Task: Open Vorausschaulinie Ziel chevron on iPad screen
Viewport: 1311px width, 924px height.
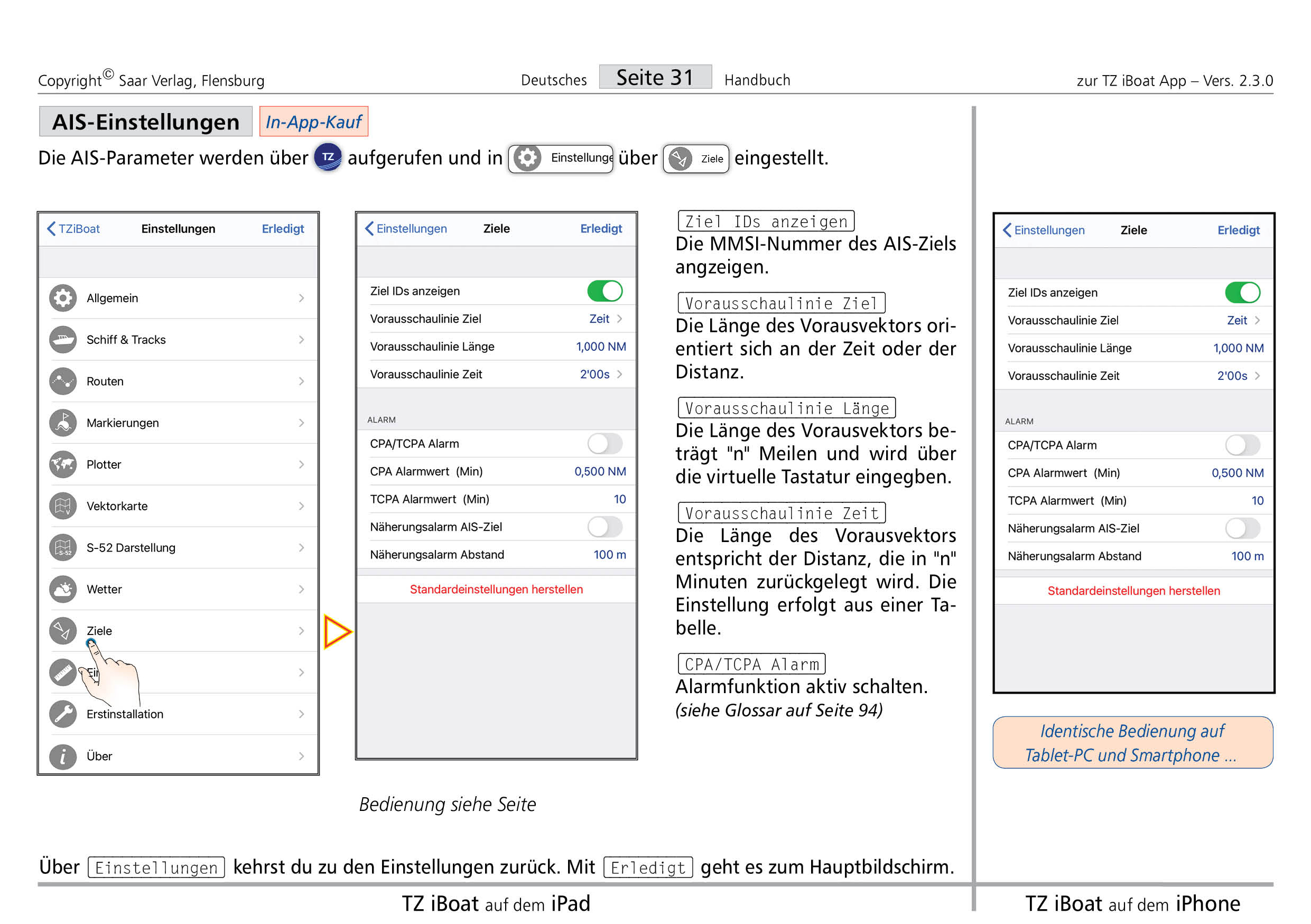Action: click(x=620, y=319)
